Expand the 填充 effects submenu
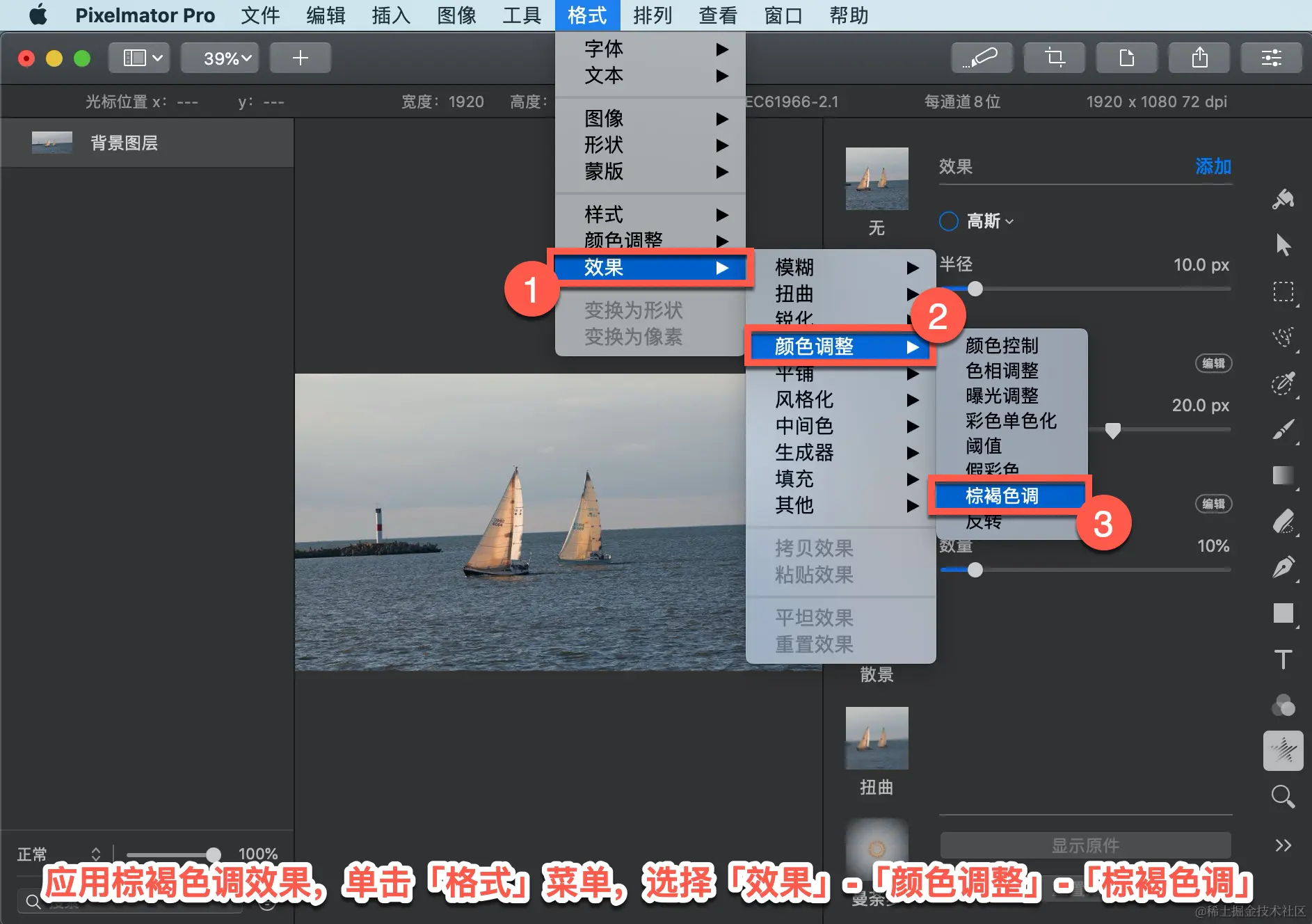The width and height of the screenshot is (1312, 924). pos(841,479)
